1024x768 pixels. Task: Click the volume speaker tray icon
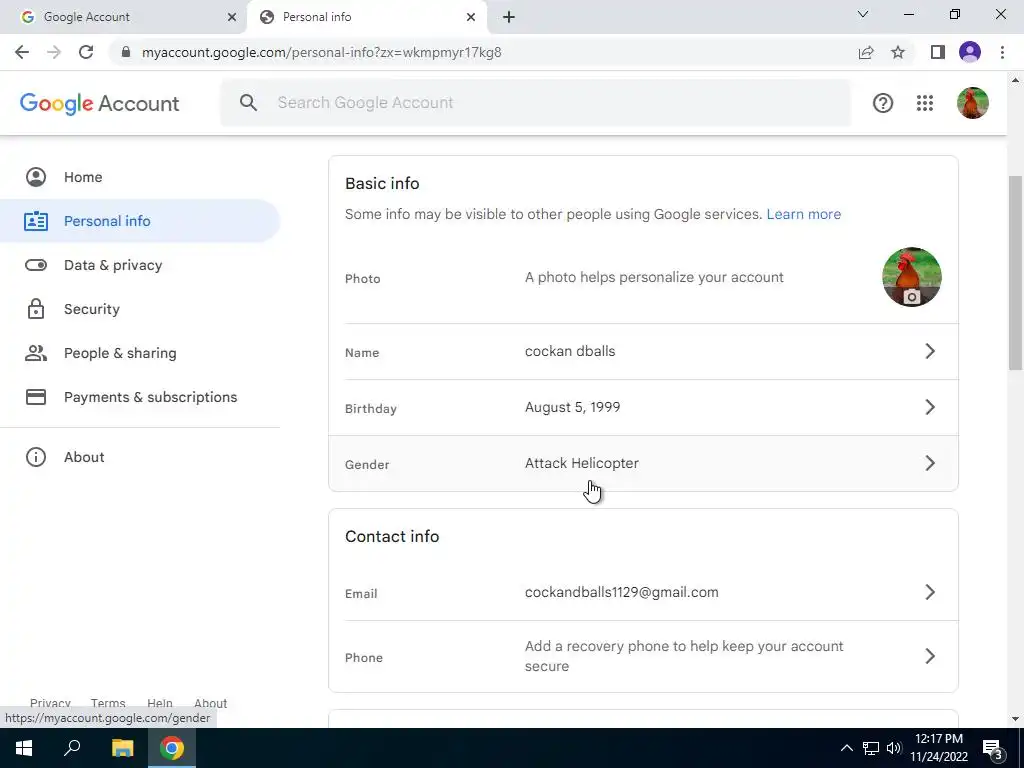[894, 748]
